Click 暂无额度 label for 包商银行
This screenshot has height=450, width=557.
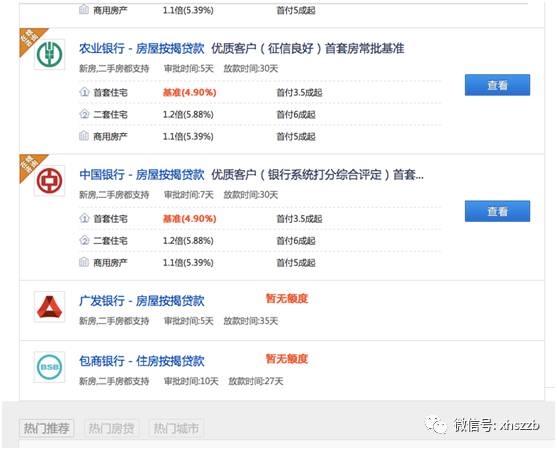(x=287, y=359)
